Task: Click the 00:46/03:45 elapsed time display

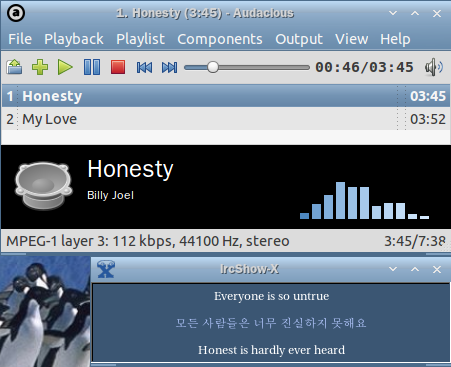Action: point(364,67)
